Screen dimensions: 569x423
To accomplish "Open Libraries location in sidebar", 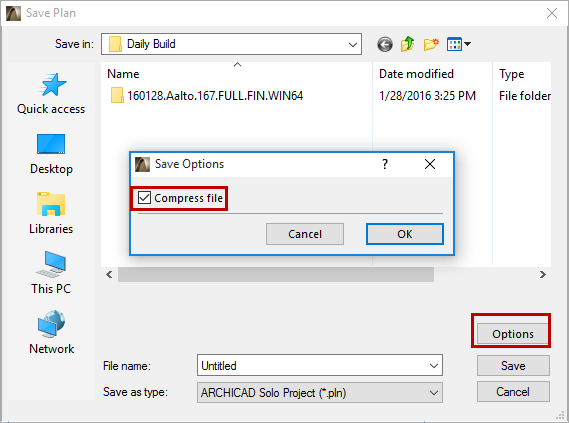I will click(x=51, y=214).
